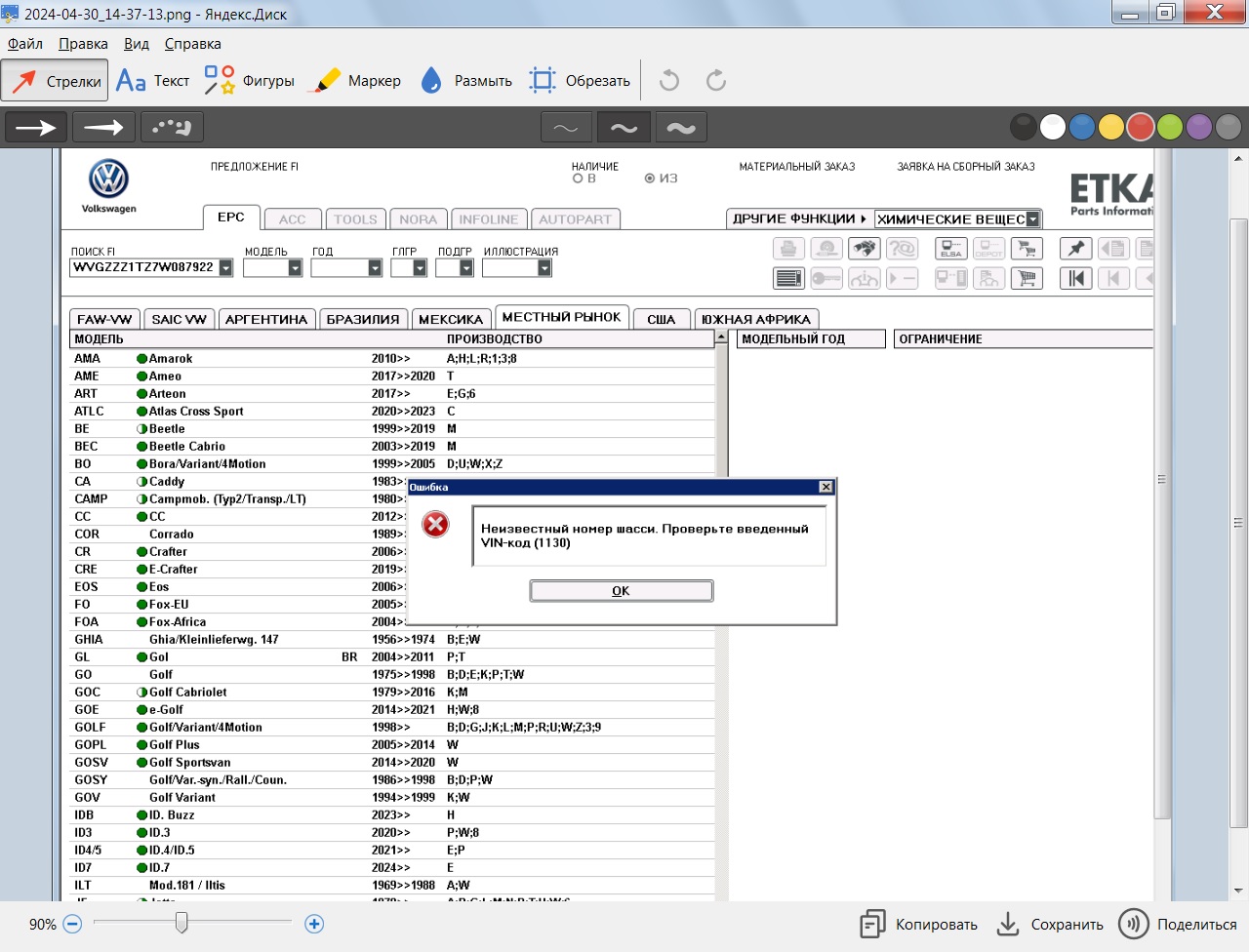This screenshot has height=952, width=1249.
Task: Click the ETKA printer icon
Action: click(788, 249)
